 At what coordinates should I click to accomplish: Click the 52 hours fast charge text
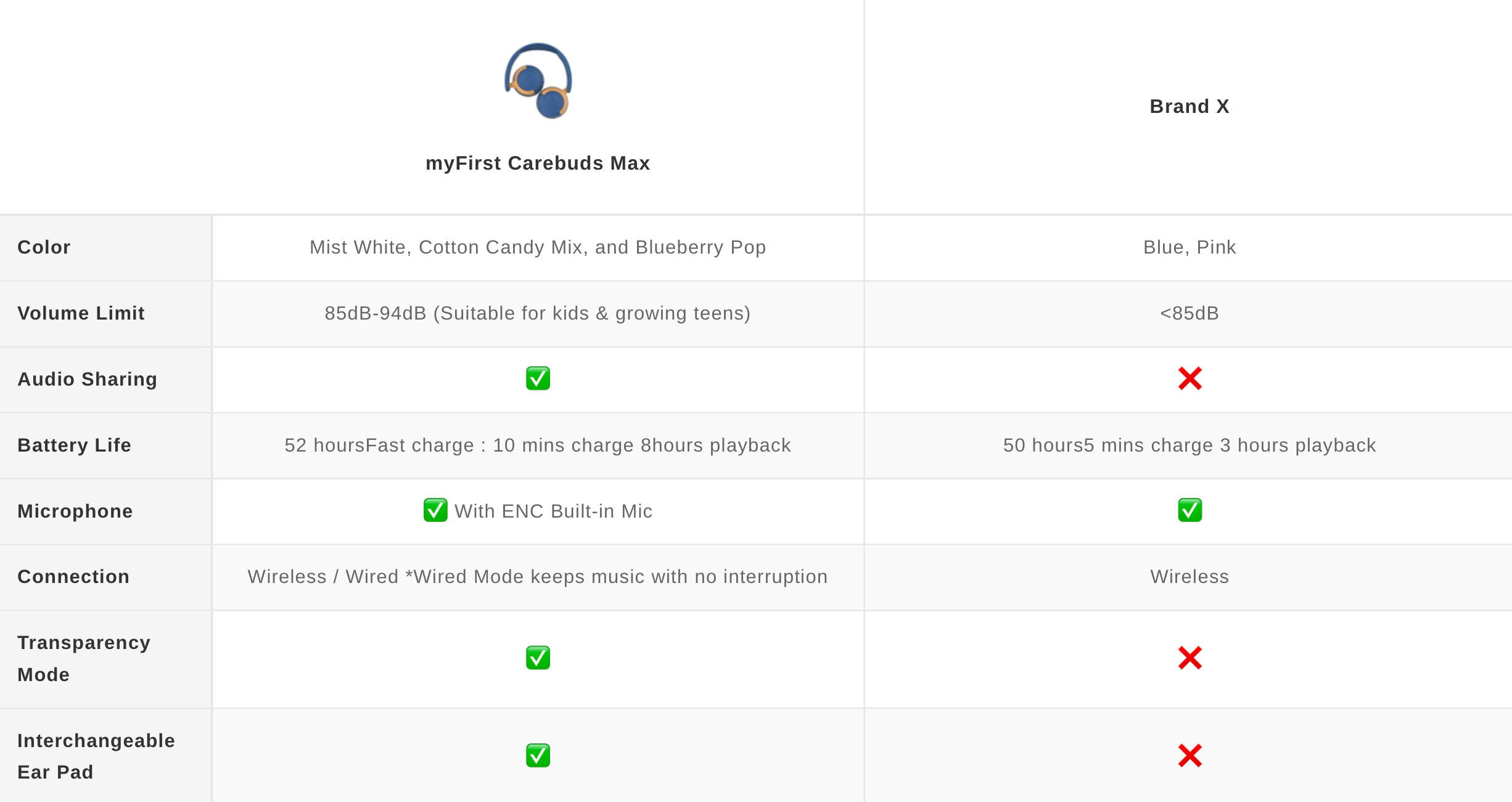[538, 445]
